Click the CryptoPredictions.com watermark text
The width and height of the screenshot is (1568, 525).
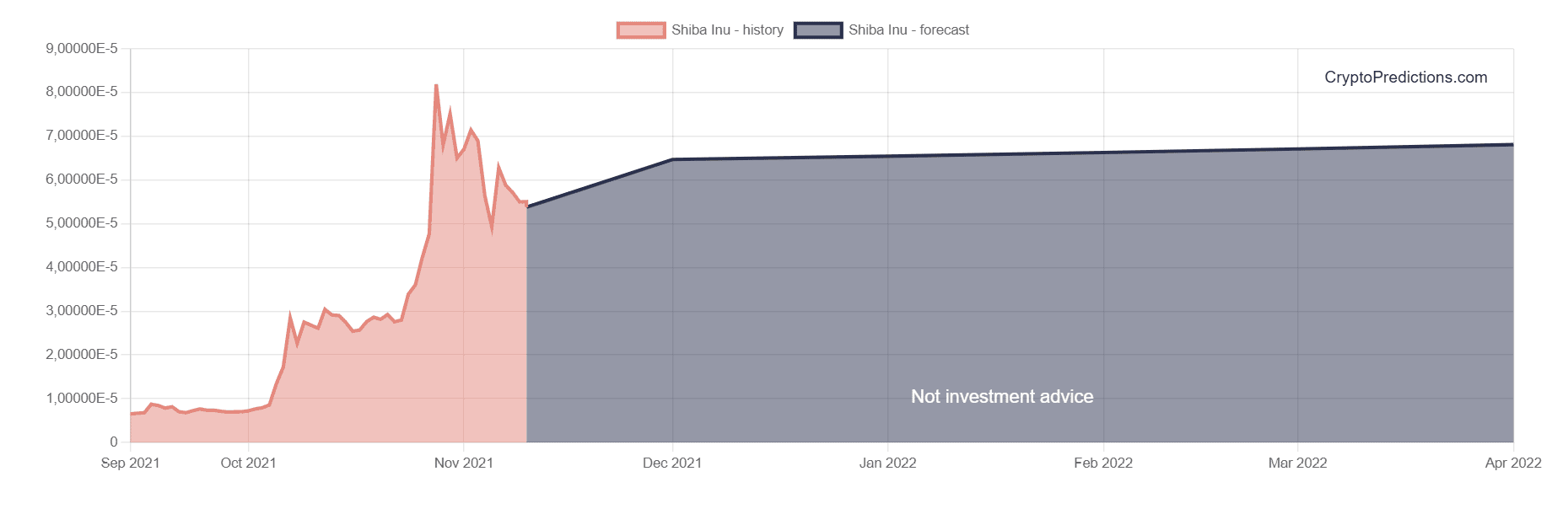1405,78
